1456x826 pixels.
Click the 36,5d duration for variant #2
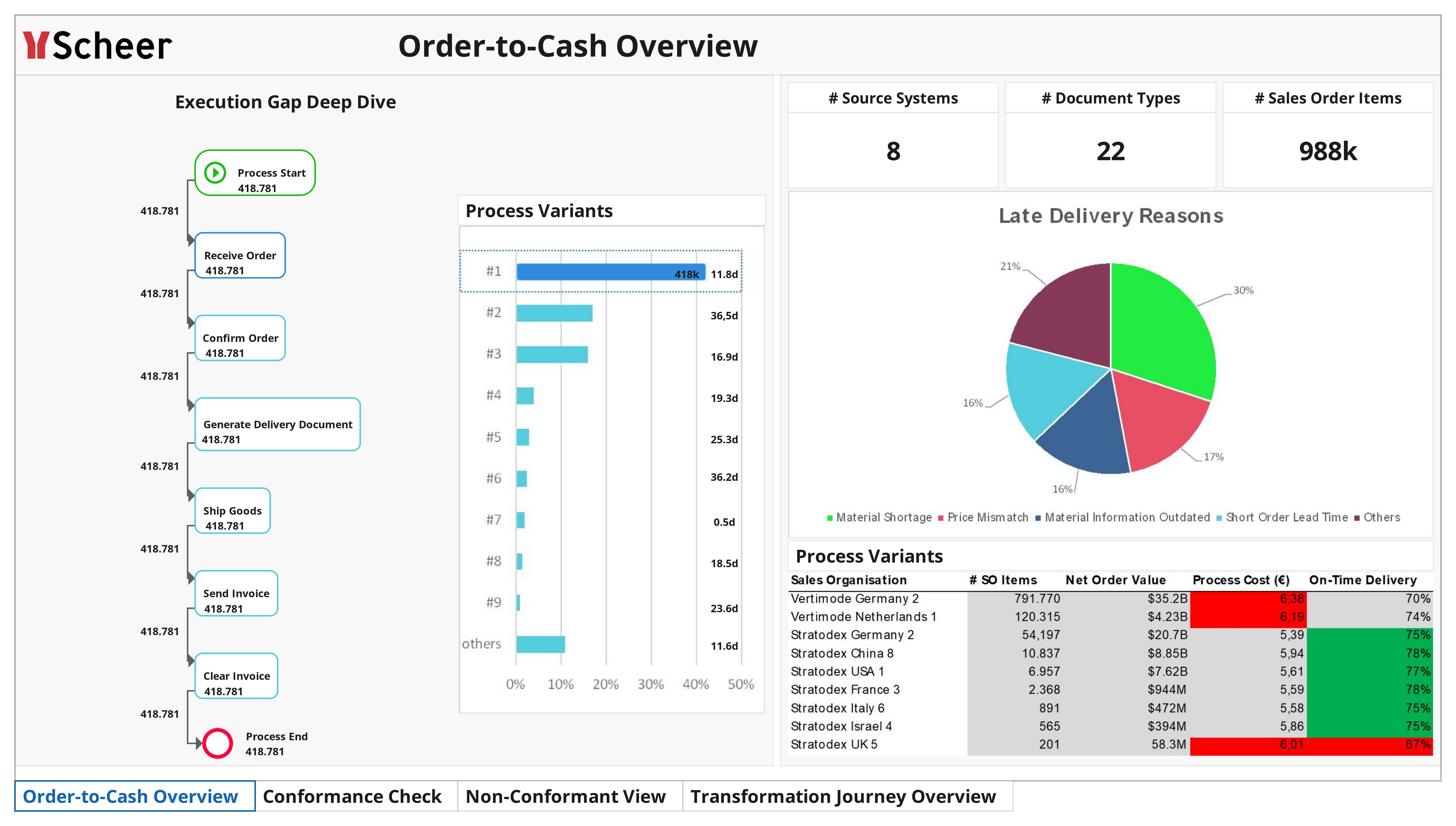tap(724, 316)
